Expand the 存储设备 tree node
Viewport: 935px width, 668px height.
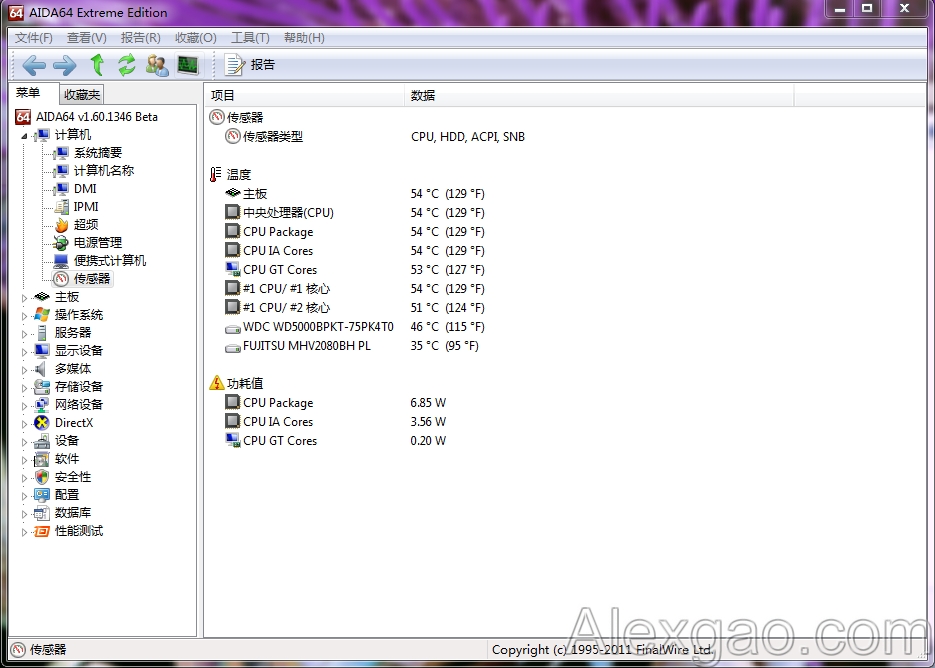click(24, 387)
